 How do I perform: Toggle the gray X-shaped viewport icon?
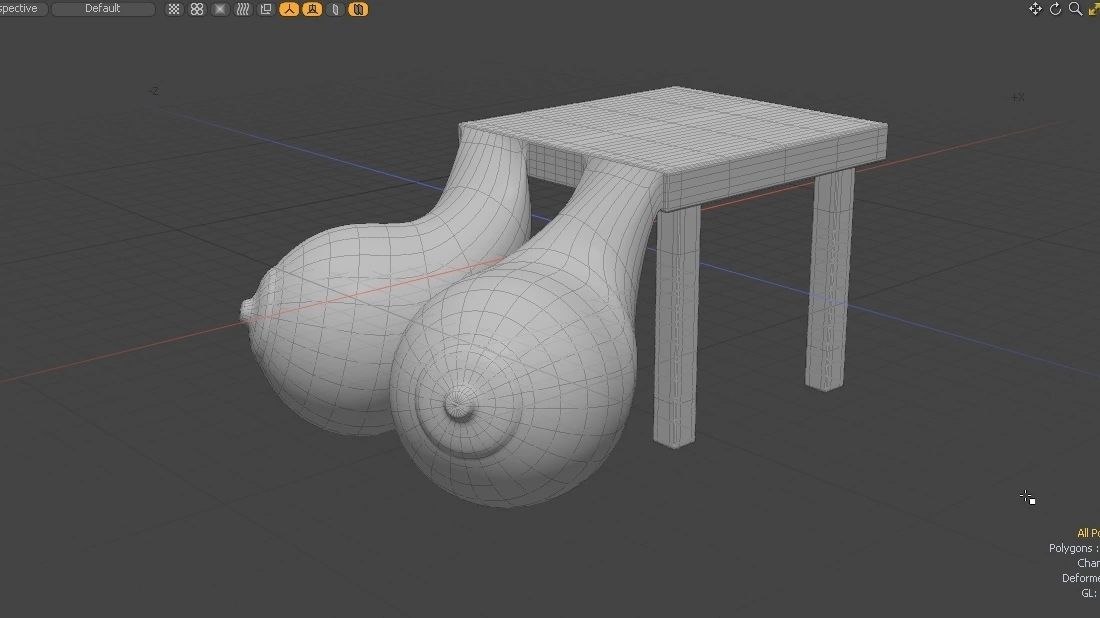[220, 9]
